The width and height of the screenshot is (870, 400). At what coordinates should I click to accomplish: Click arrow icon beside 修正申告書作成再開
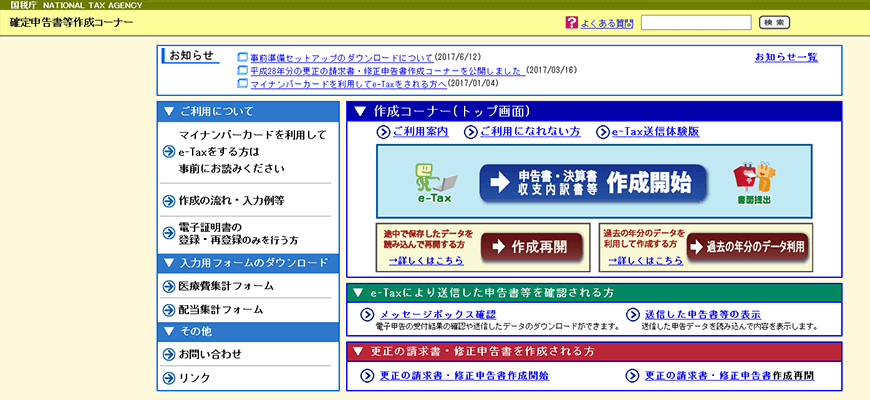click(x=633, y=376)
